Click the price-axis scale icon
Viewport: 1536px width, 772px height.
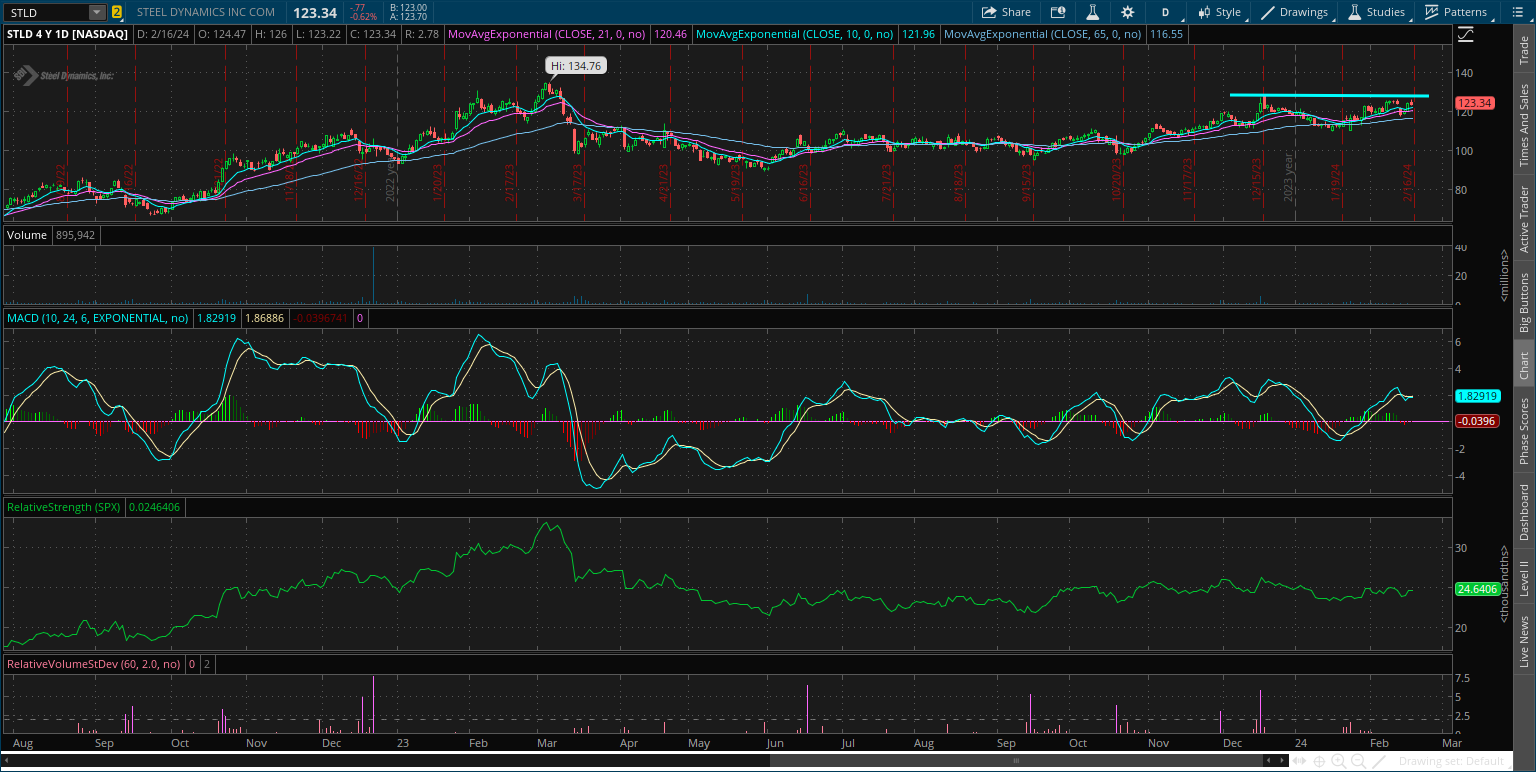tap(1465, 34)
